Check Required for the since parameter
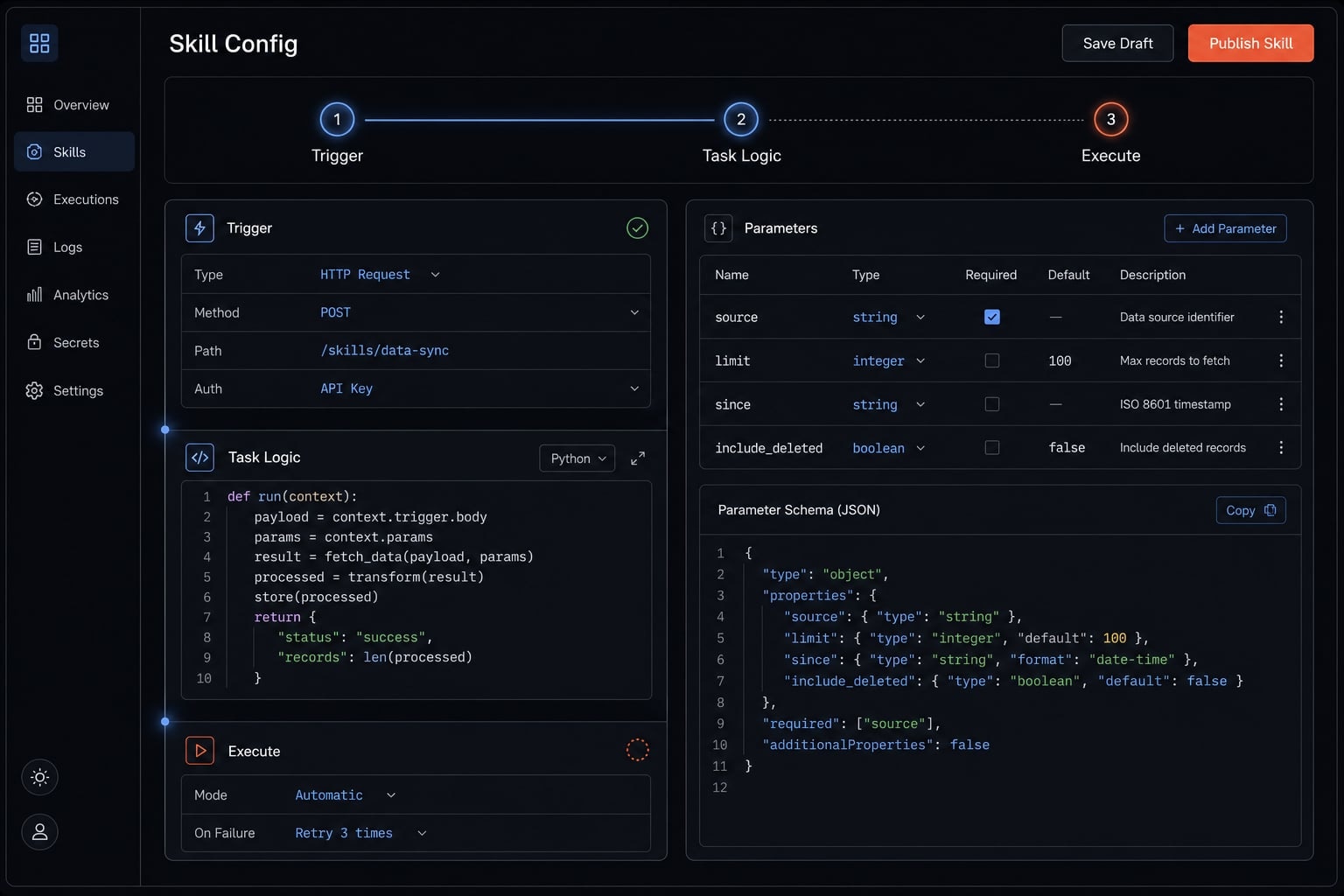This screenshot has width=1344, height=896. 991,404
